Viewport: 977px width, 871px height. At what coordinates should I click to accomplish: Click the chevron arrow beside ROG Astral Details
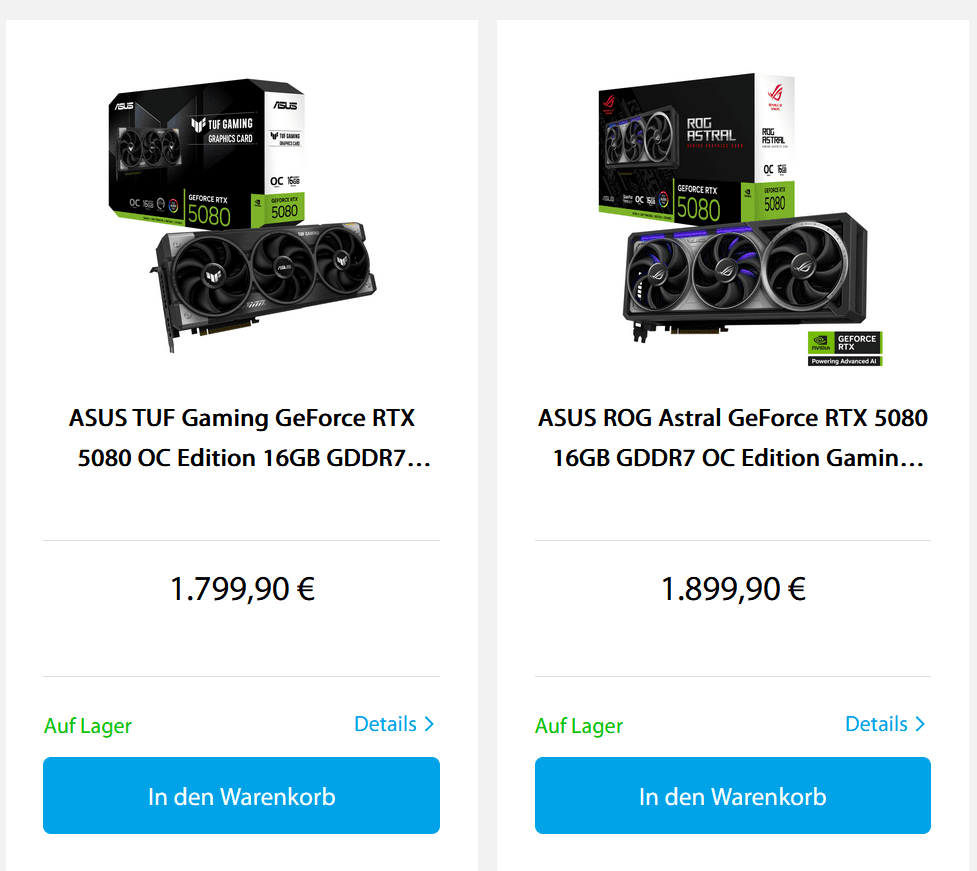[920, 724]
